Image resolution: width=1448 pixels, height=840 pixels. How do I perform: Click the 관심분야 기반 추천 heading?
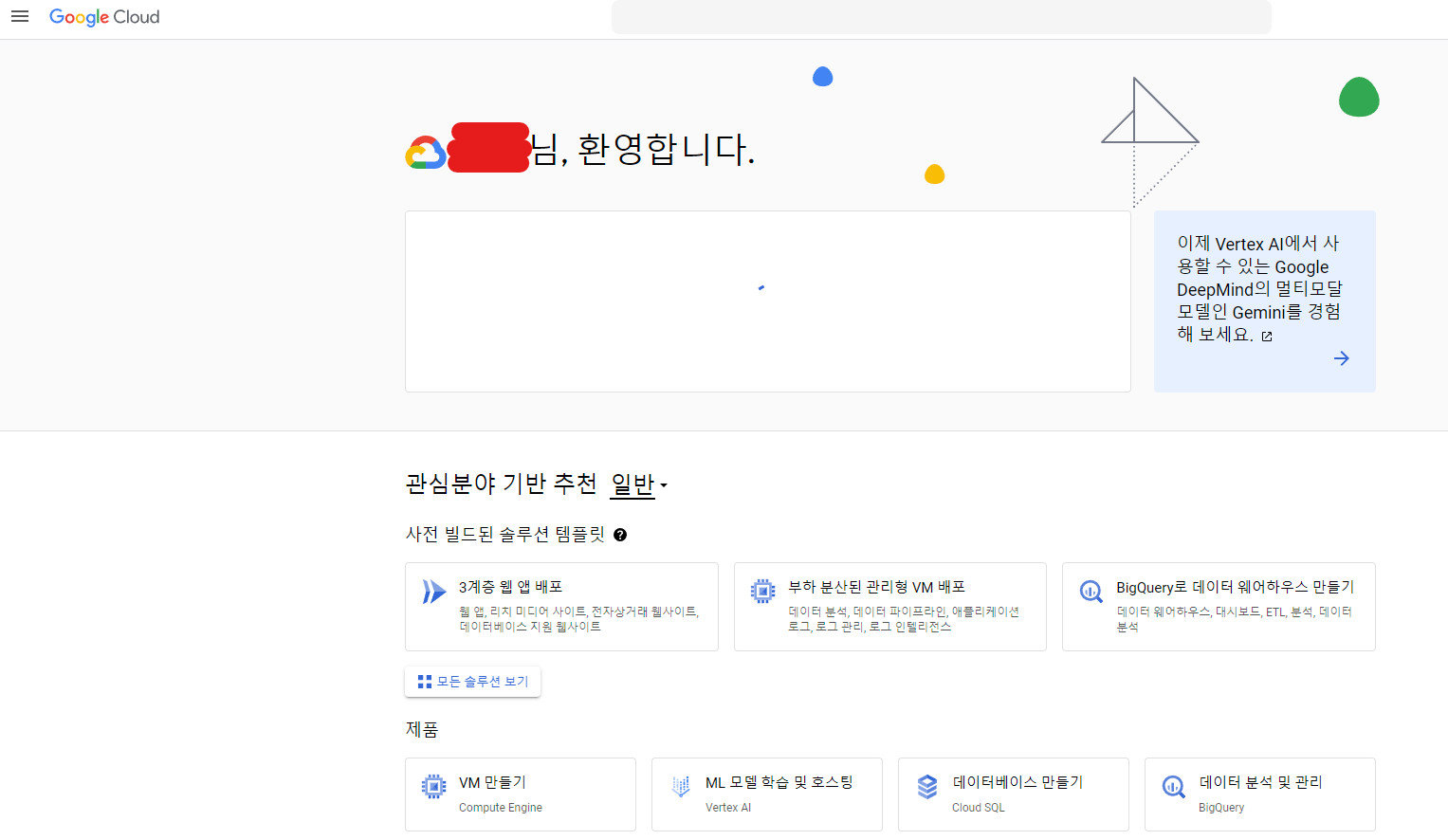502,484
